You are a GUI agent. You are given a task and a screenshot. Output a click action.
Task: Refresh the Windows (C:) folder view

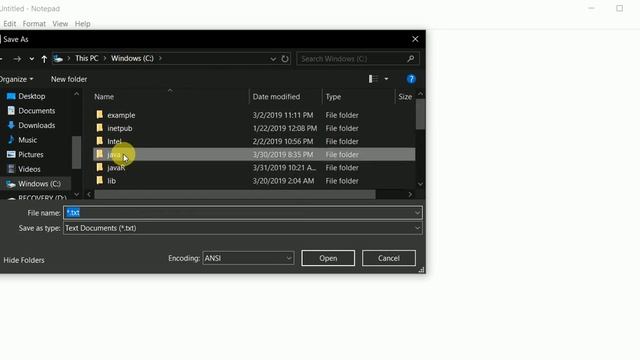285,59
